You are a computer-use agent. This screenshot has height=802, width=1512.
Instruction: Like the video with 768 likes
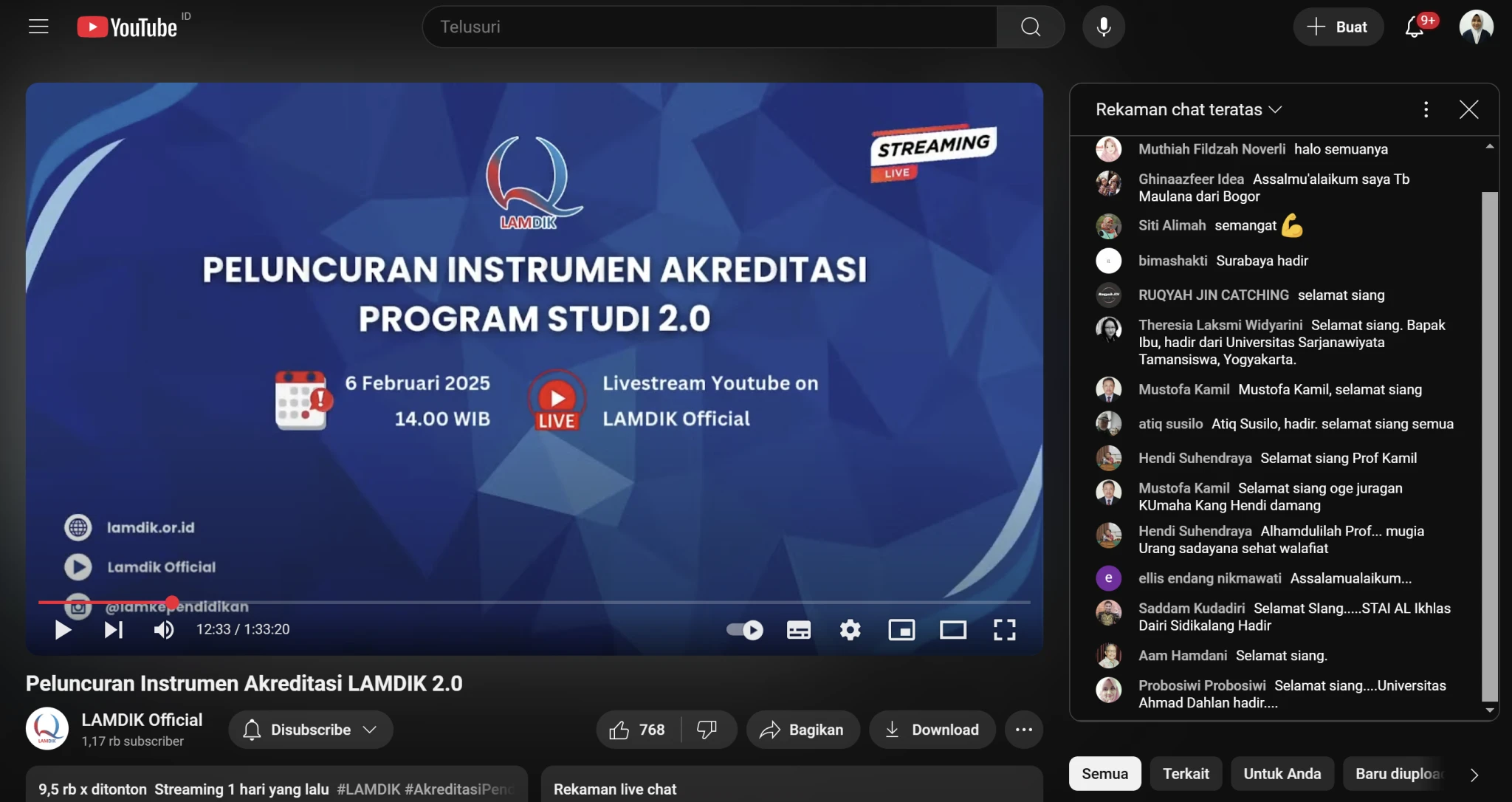pyautogui.click(x=637, y=730)
